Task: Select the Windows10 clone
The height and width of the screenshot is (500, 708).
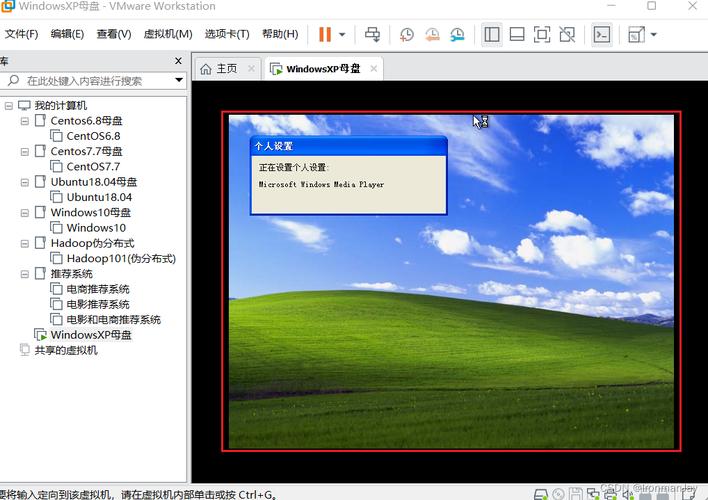Action: click(96, 228)
